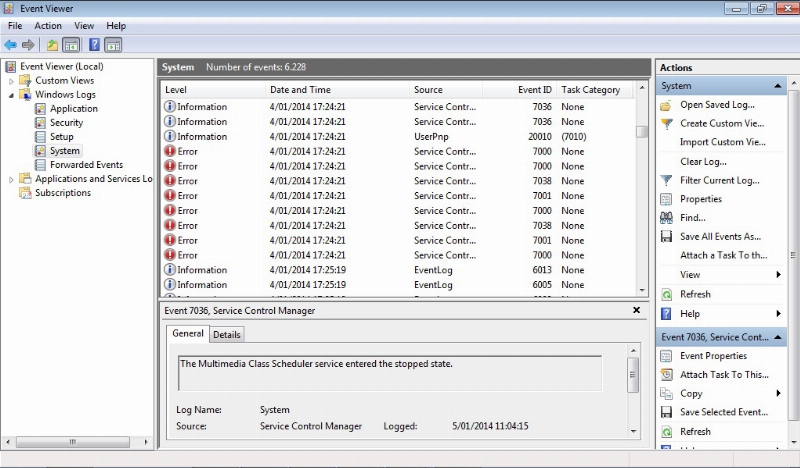Screen dimensions: 800x468
Task: Select the System log in the tree
Action: click(64, 151)
